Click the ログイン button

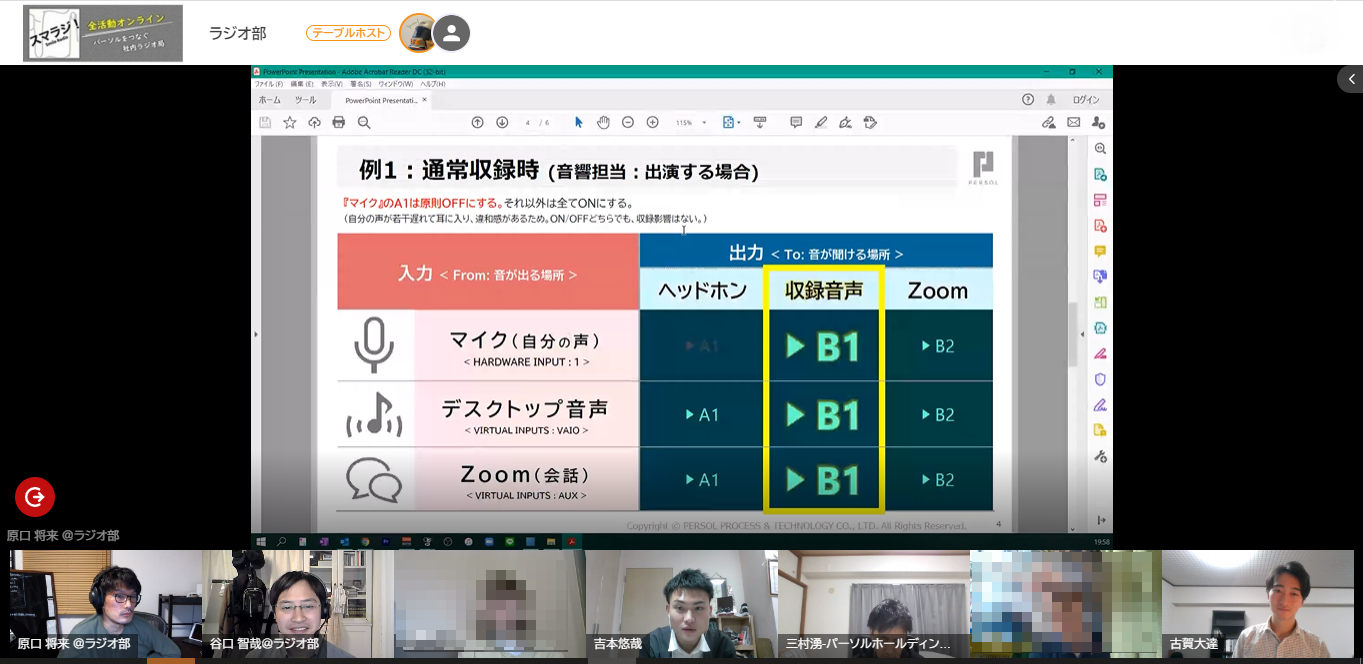tap(1086, 100)
